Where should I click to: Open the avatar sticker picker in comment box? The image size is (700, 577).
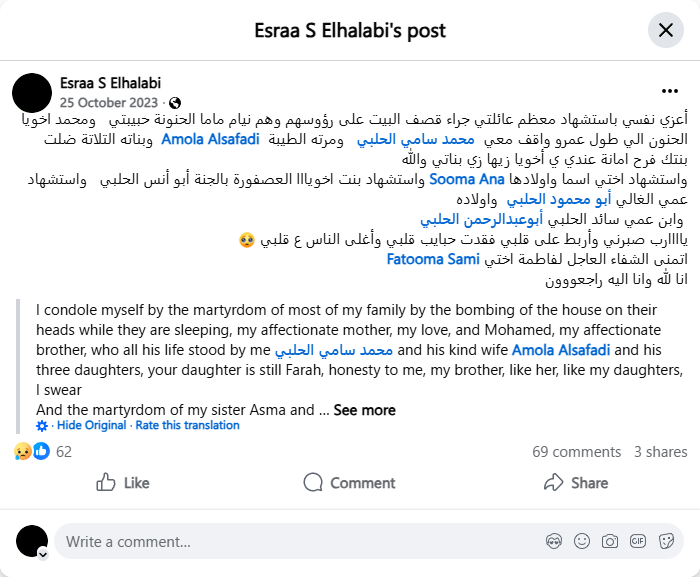tap(555, 542)
